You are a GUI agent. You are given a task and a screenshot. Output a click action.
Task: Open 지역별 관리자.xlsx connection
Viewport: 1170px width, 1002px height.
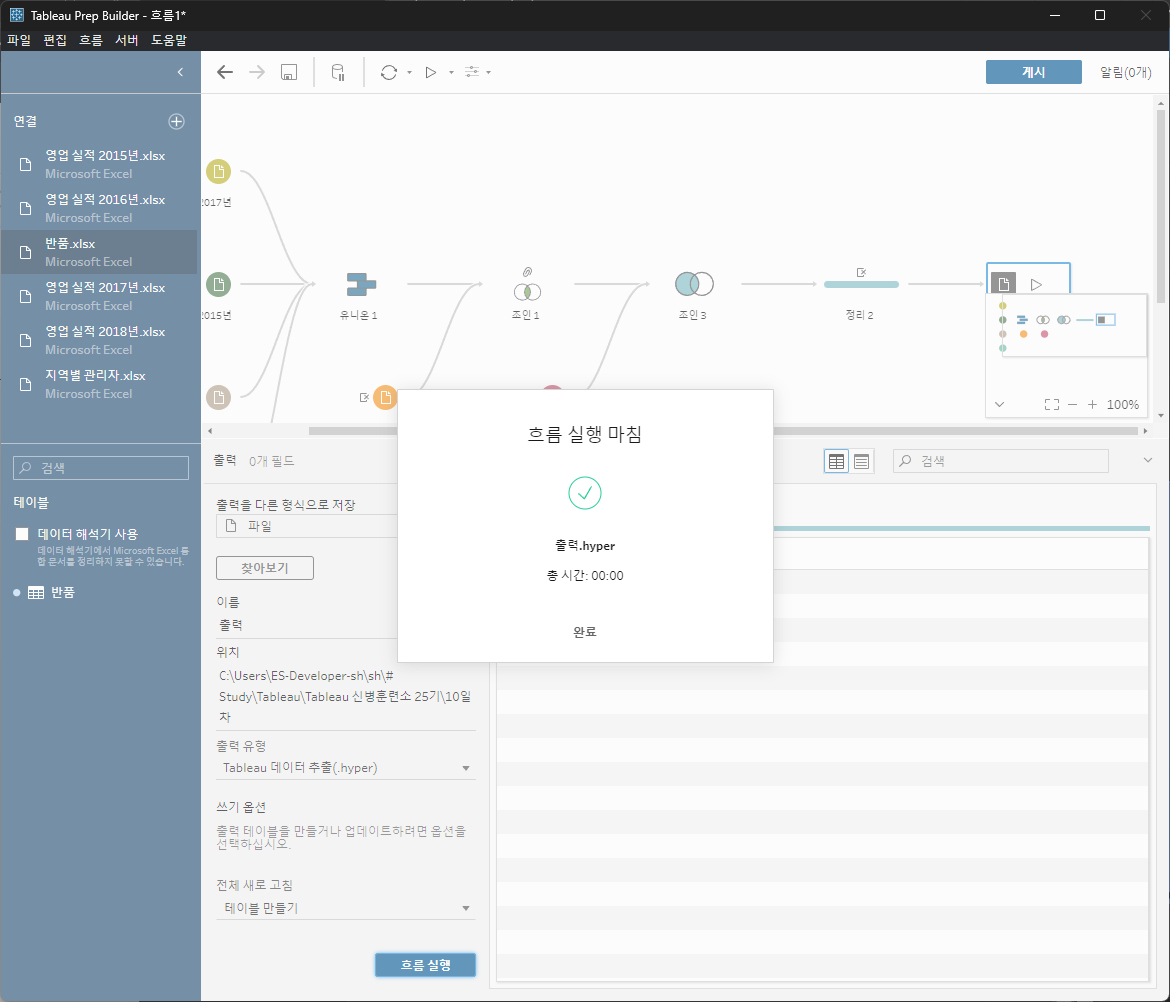pos(100,384)
